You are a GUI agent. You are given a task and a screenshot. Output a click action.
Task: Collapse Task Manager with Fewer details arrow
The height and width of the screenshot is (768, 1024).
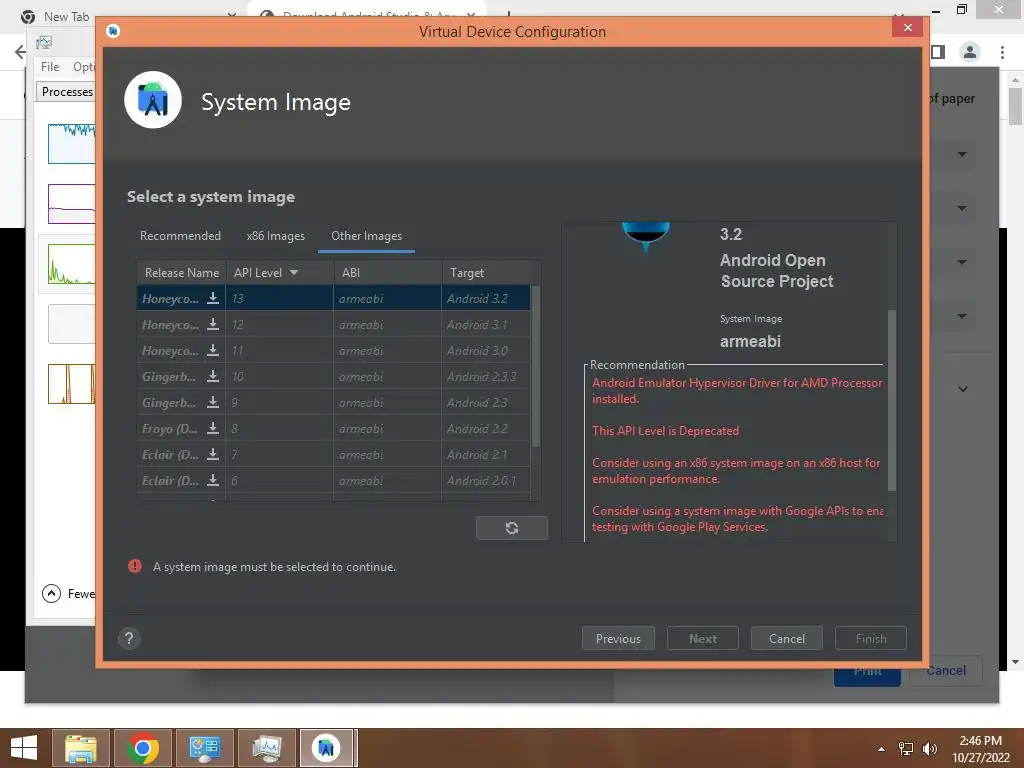(52, 593)
